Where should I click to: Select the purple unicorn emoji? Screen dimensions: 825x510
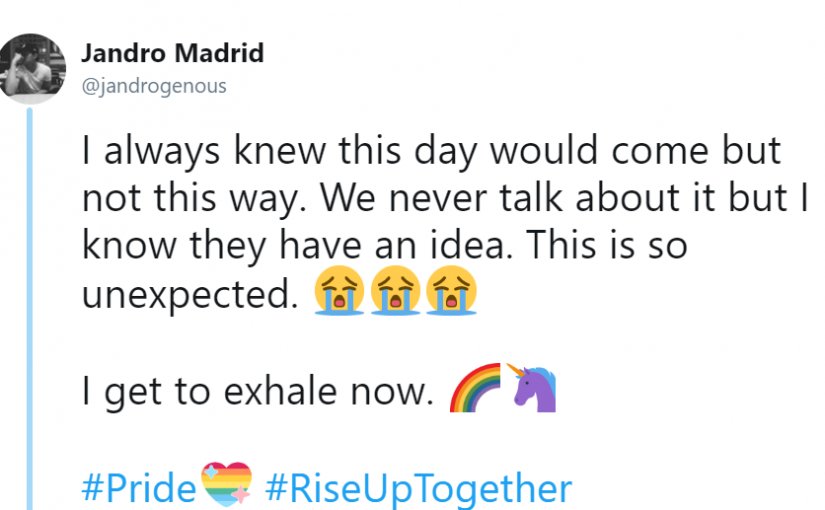(x=531, y=387)
